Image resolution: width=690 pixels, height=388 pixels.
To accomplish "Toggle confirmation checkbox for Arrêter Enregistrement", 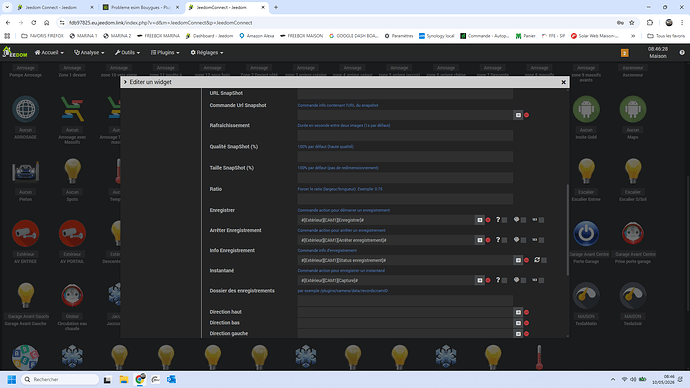I will point(505,240).
